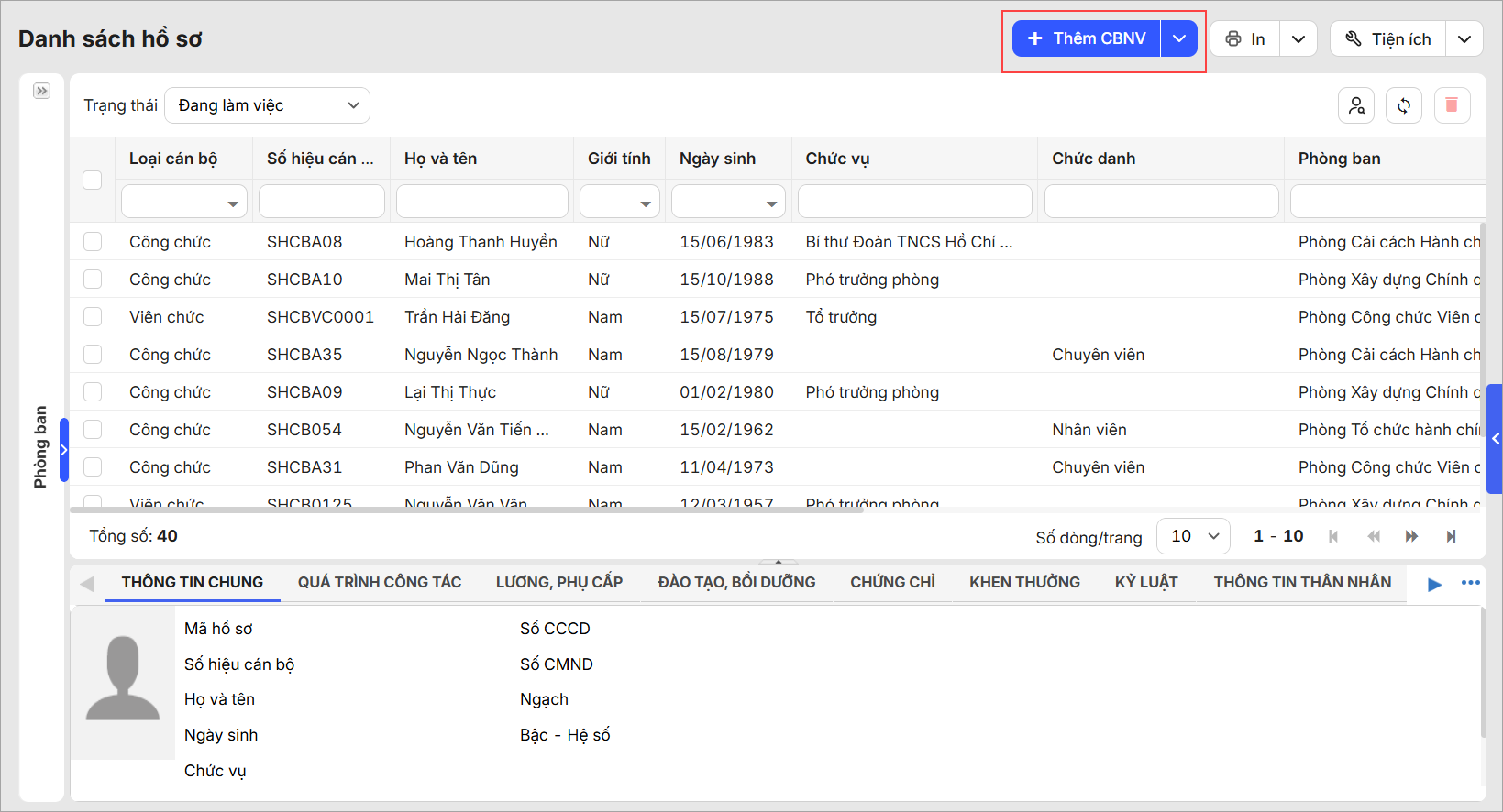1503x812 pixels.
Task: Open more tabs via three-dots icon
Action: (1471, 583)
